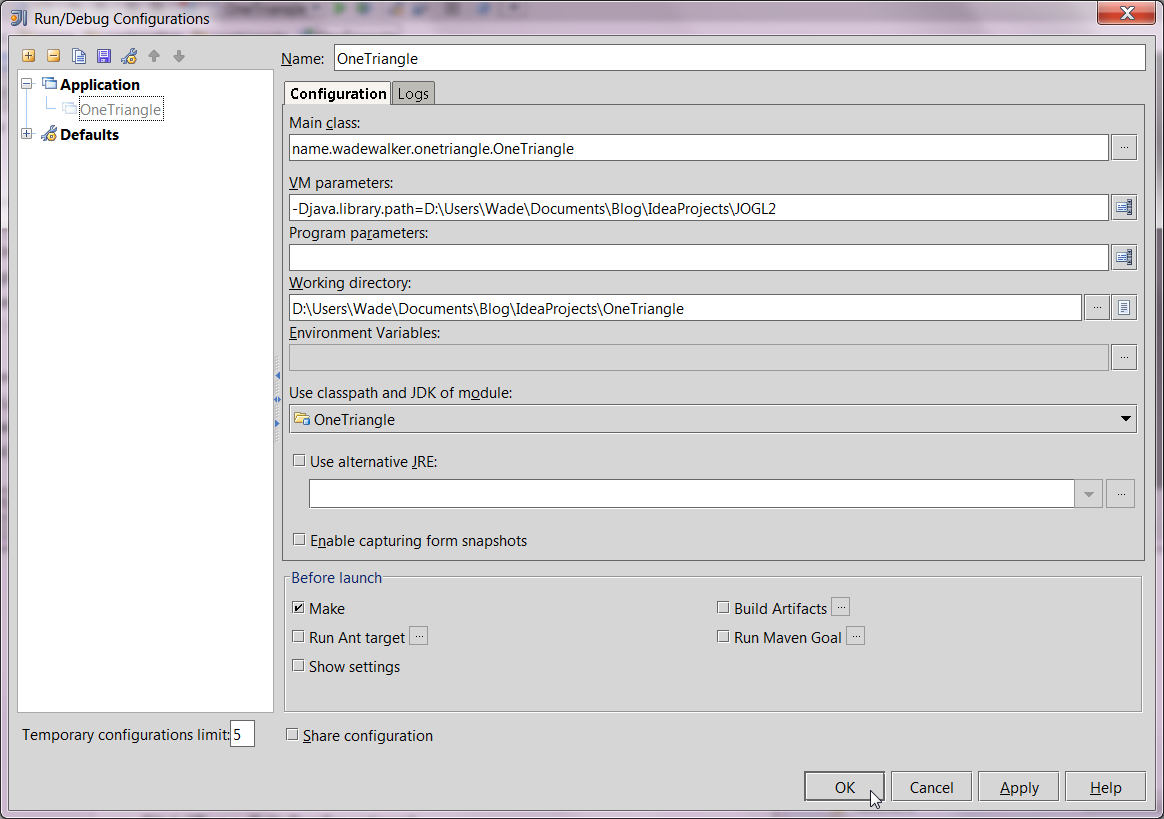Open the Help dialog
1164x819 pixels.
coord(1105,786)
